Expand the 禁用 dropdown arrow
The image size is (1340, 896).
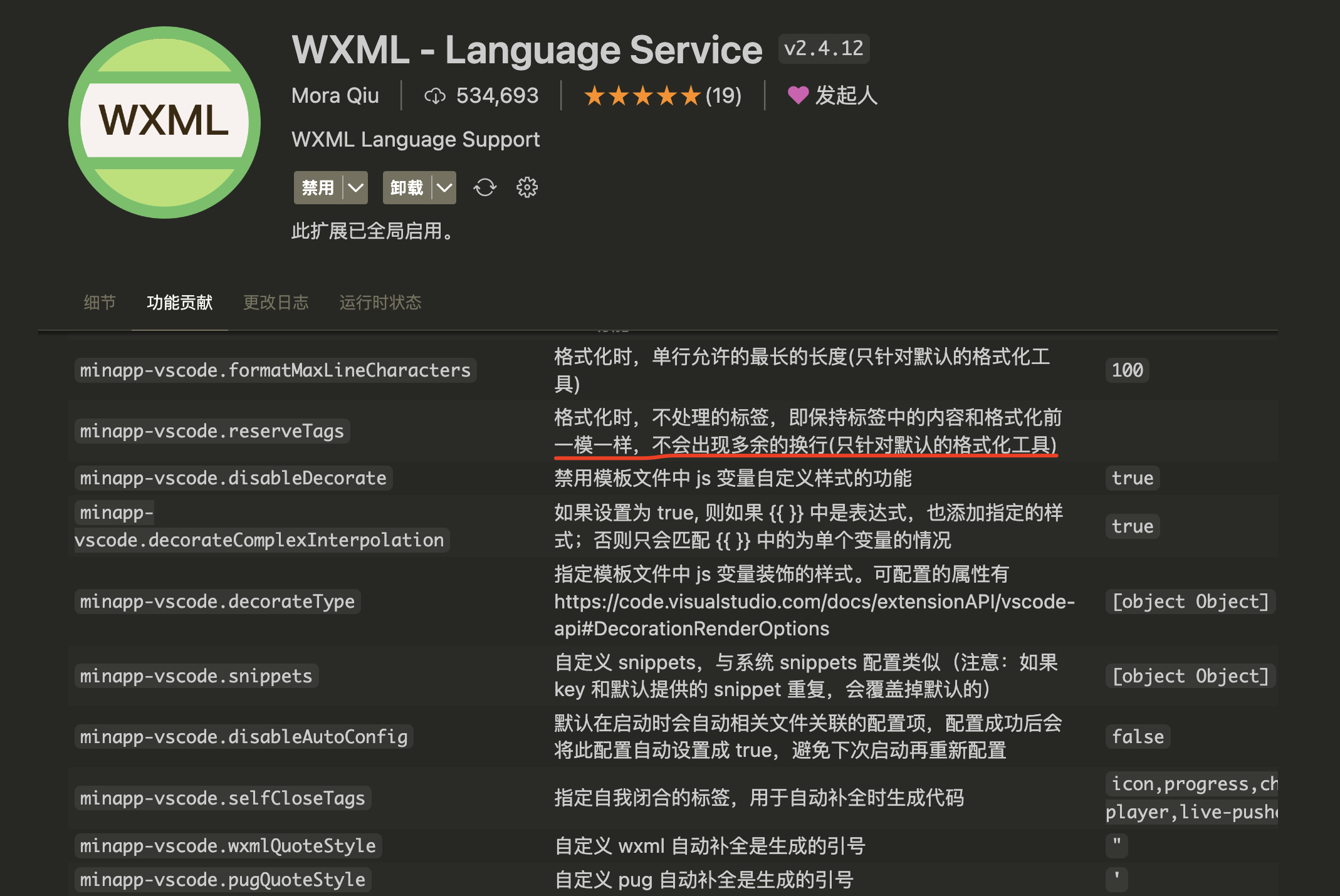[355, 187]
